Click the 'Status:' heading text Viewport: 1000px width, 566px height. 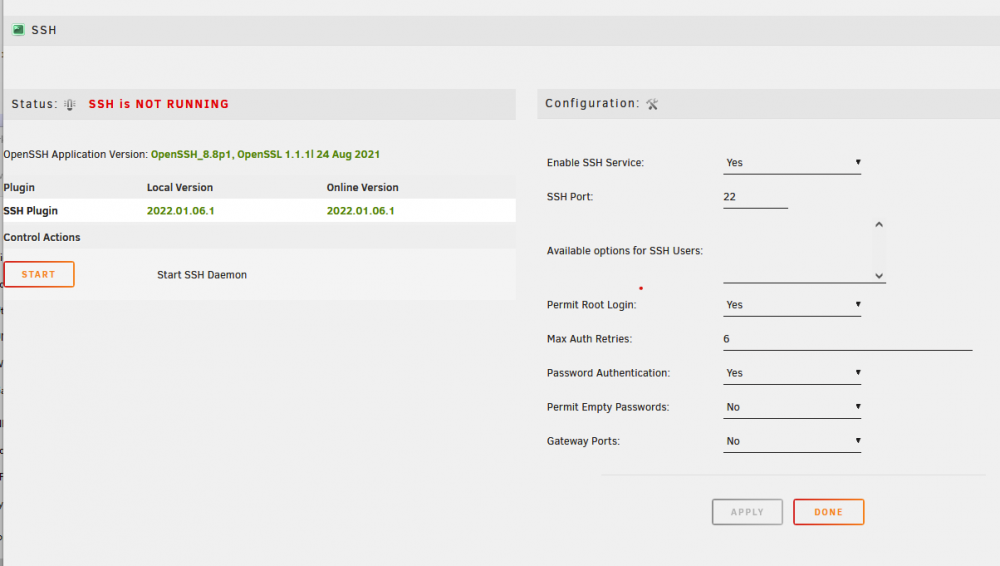34,104
